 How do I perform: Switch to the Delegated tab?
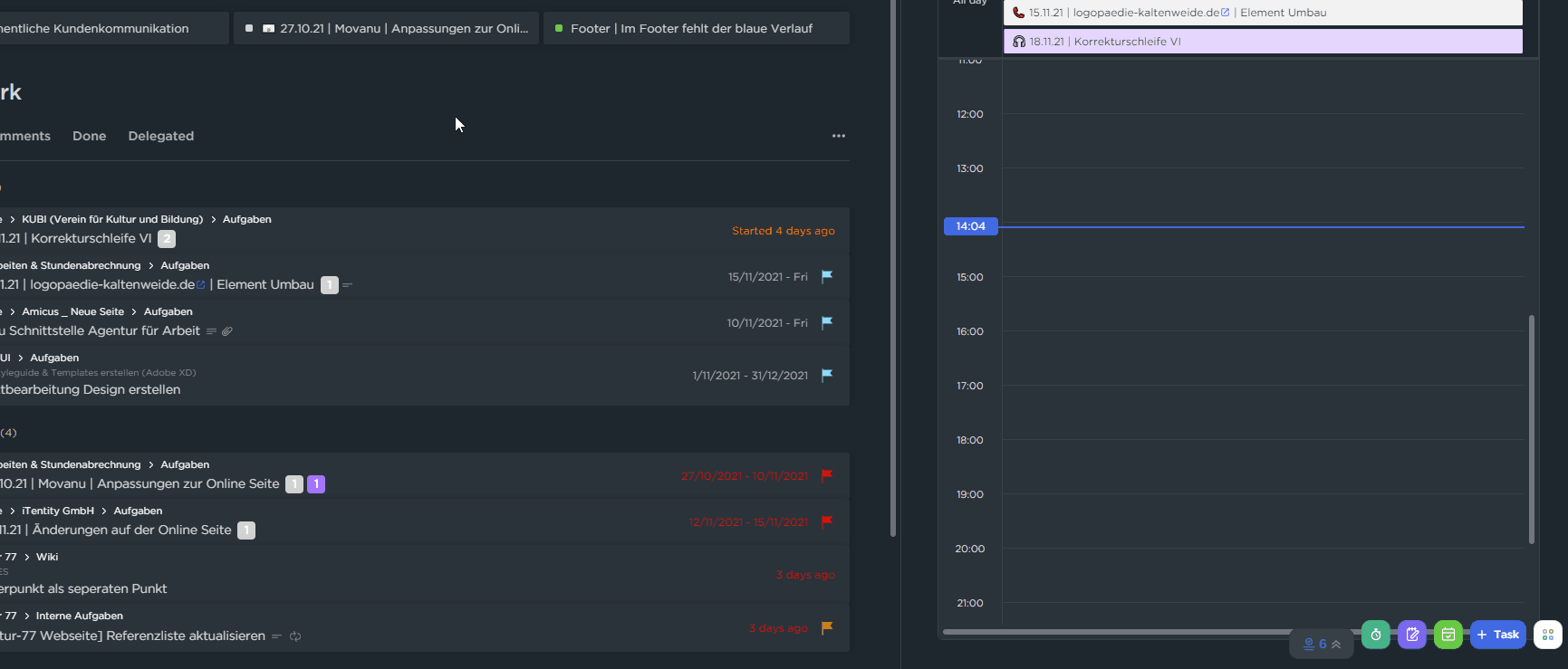pos(161,136)
